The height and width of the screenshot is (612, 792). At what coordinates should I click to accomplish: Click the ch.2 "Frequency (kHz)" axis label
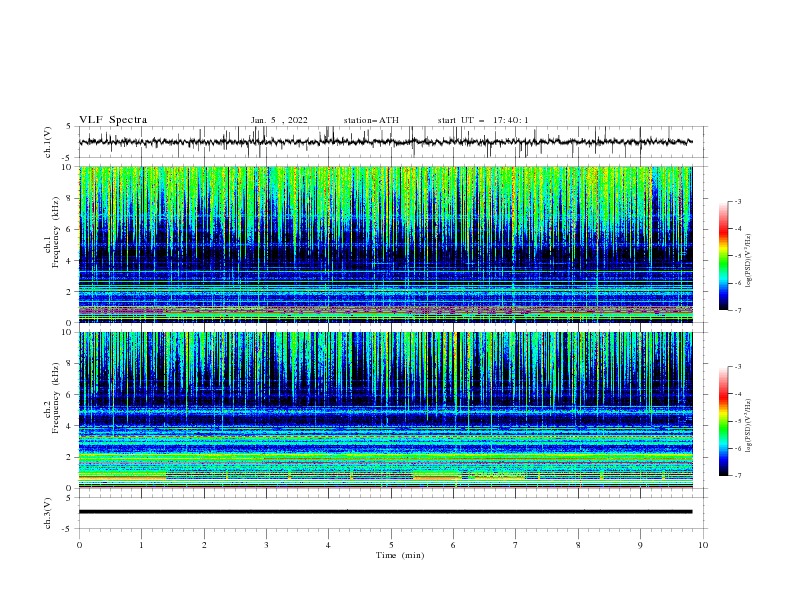56,397
